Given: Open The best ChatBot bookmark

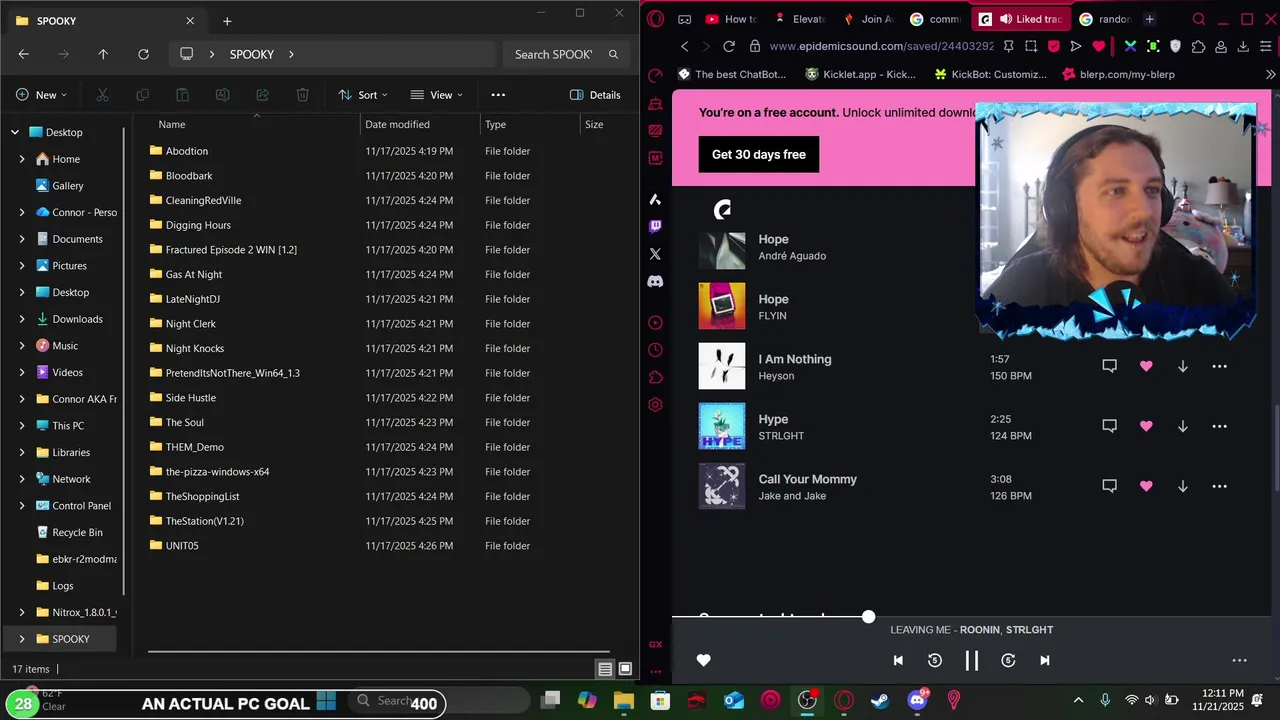Looking at the screenshot, I should (x=732, y=74).
